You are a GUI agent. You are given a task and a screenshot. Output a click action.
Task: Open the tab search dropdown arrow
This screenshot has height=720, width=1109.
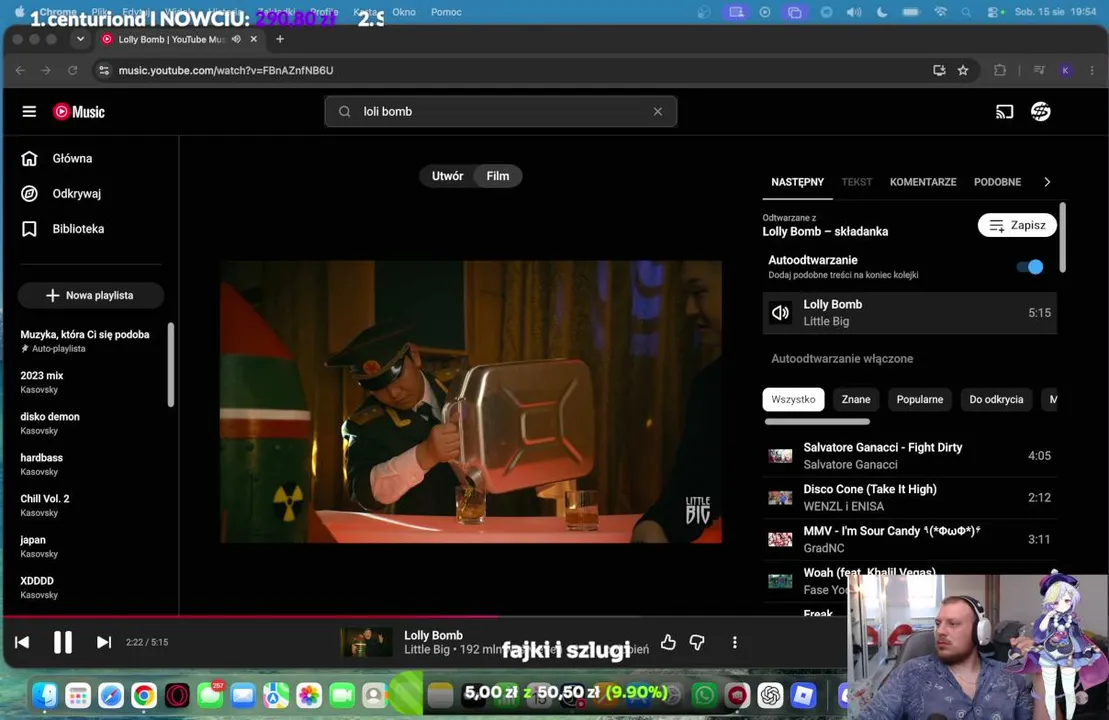(81, 40)
